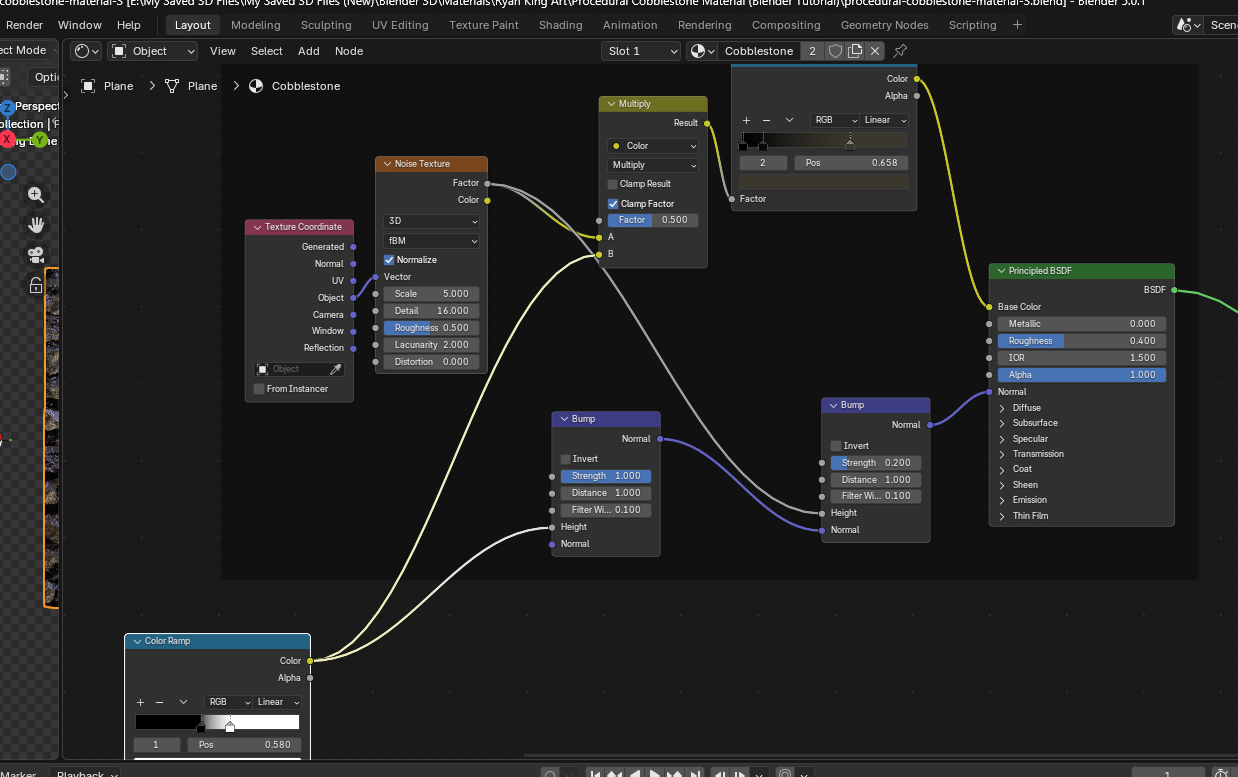Add a color stop in the lower Color Ramp
Viewport: 1238px width, 777px height.
pyautogui.click(x=141, y=702)
